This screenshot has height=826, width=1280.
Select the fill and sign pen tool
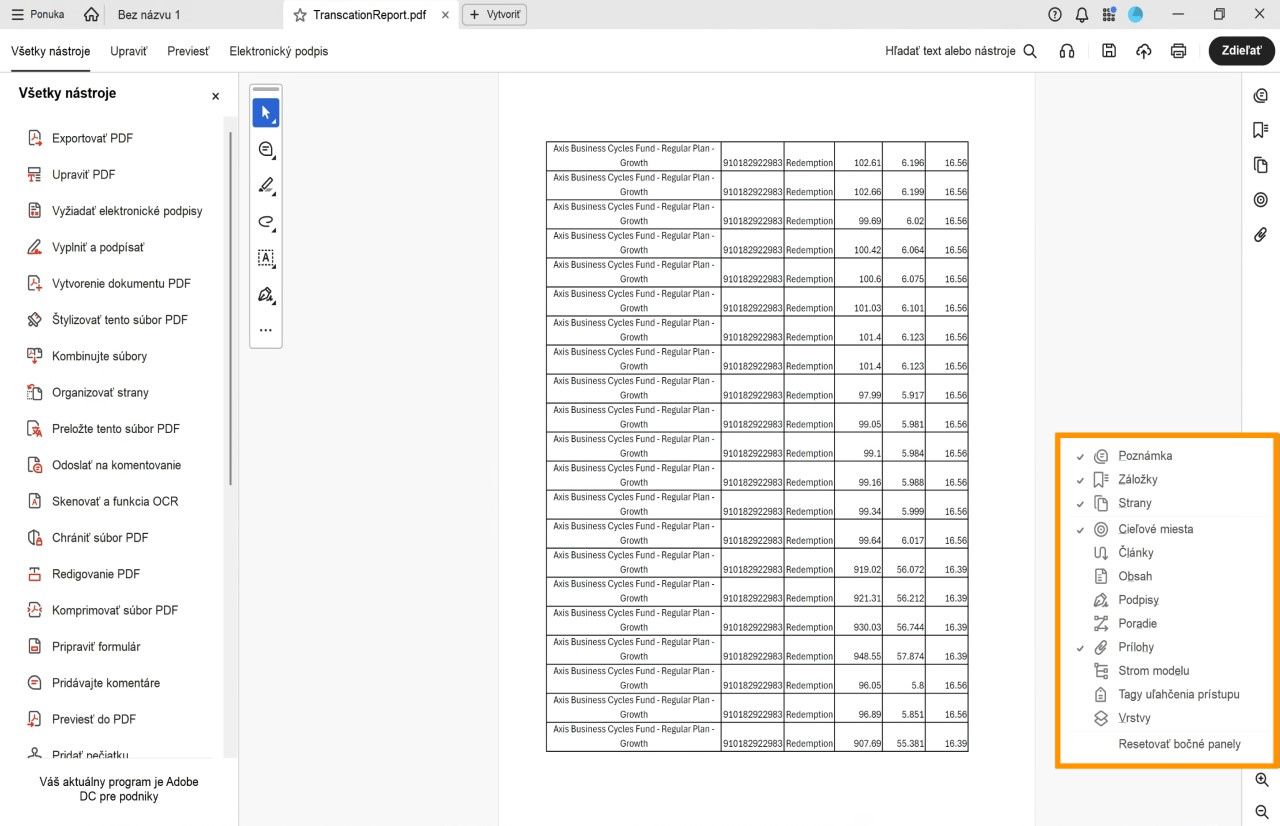coord(266,295)
